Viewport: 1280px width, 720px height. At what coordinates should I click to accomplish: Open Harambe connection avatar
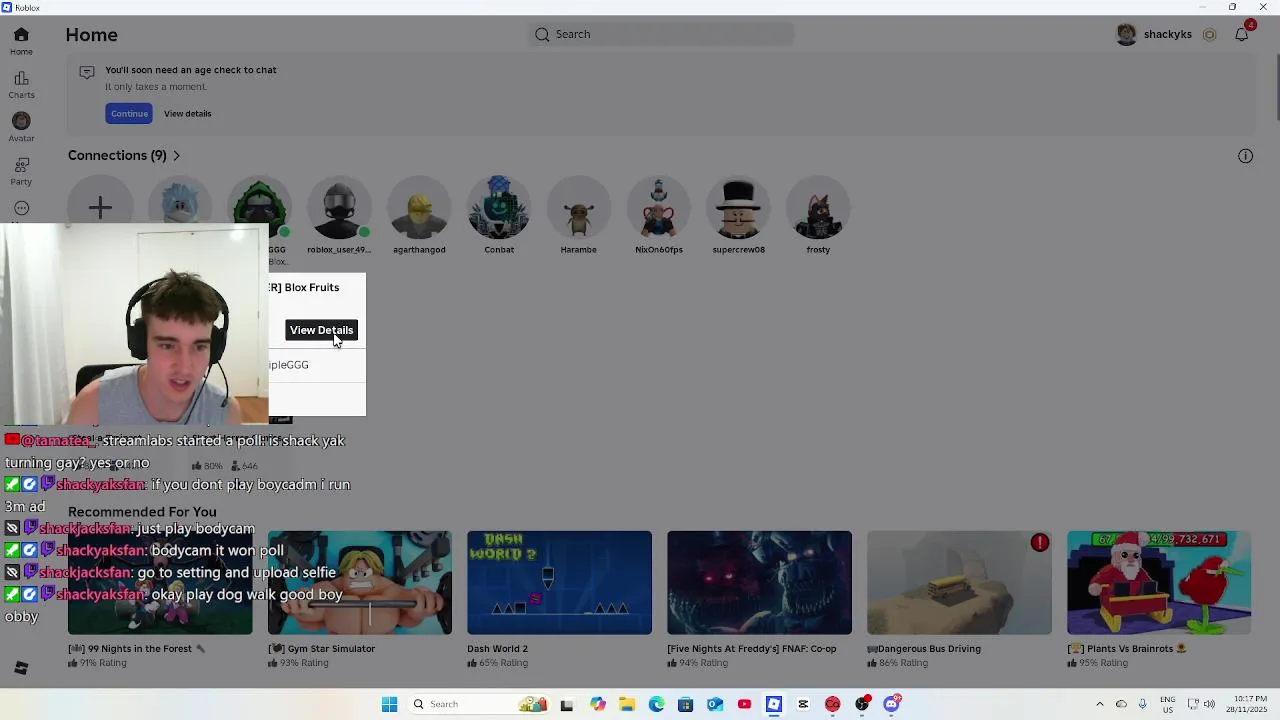(579, 207)
